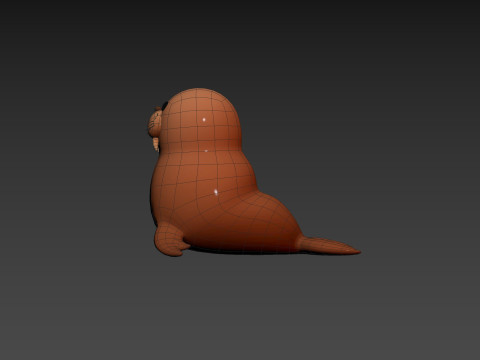480x360 pixels.
Task: Click the walrus model's black eye
Action: pyautogui.click(x=165, y=106)
